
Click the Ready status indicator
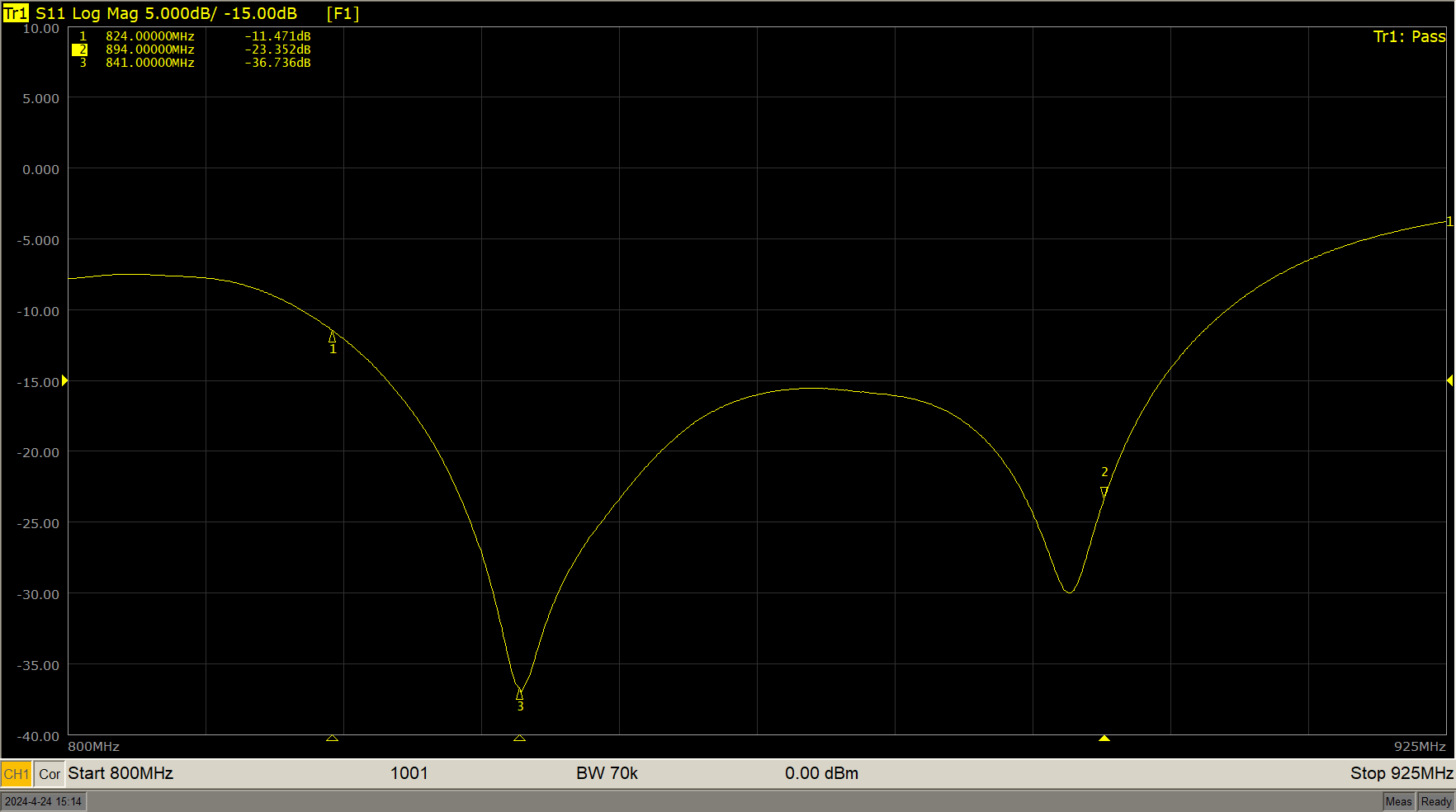1435,801
